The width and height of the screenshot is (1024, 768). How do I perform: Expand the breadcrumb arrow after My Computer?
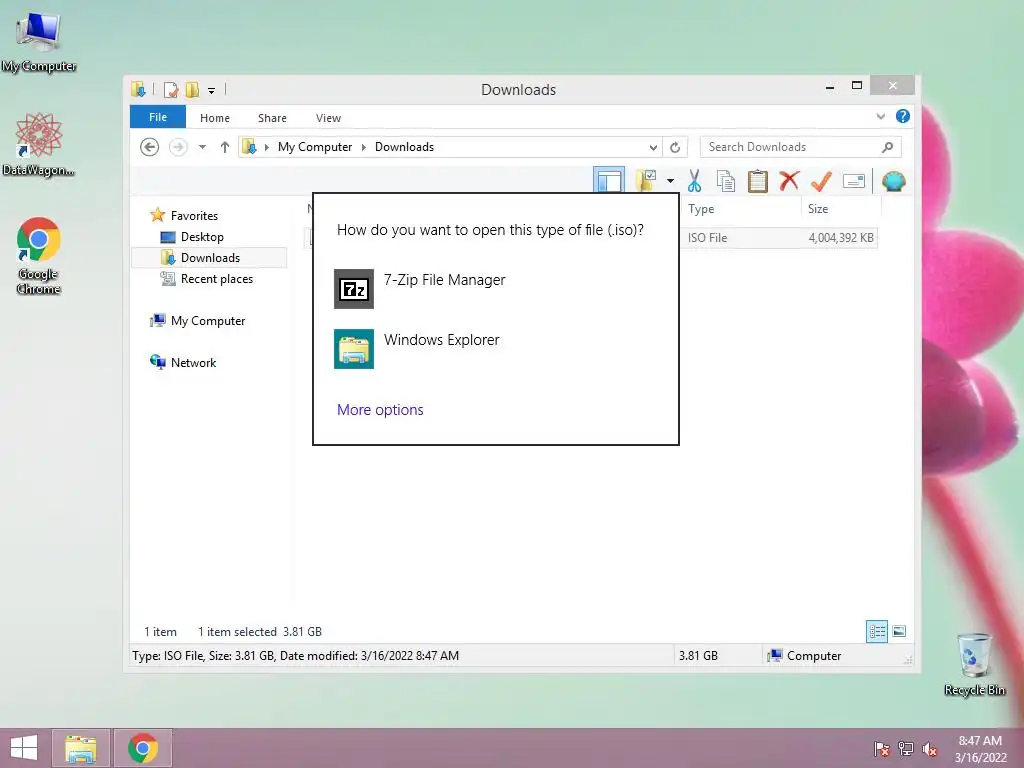[364, 147]
